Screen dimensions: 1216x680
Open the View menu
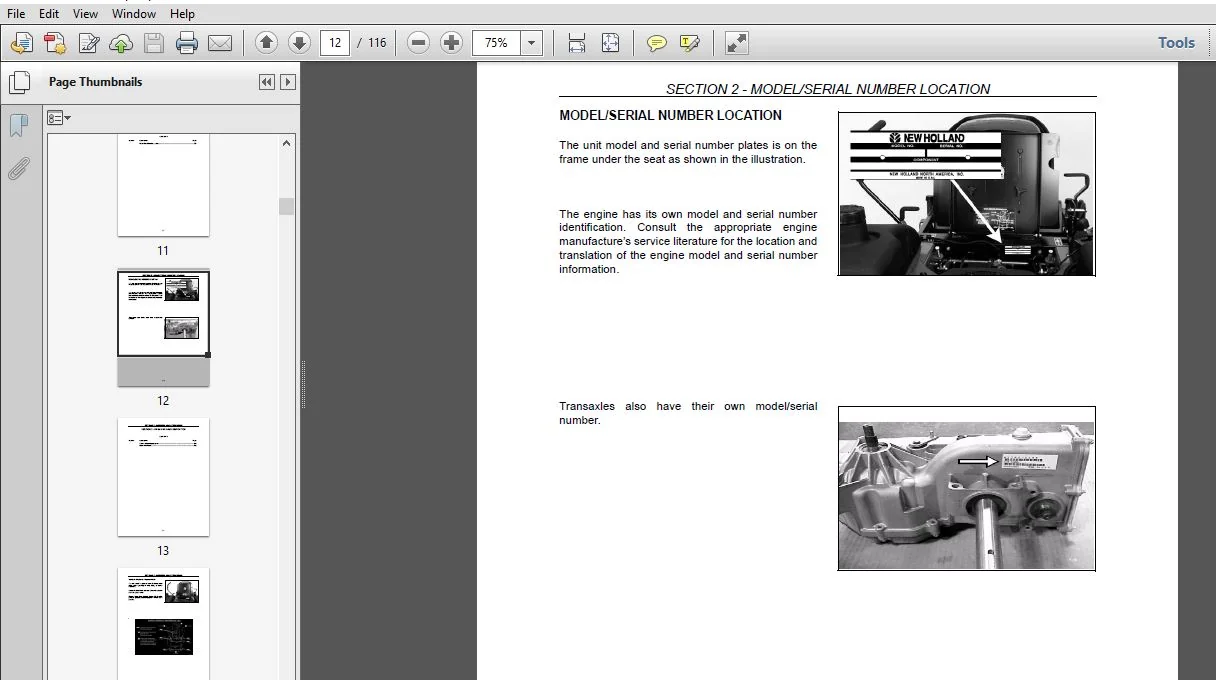(86, 14)
